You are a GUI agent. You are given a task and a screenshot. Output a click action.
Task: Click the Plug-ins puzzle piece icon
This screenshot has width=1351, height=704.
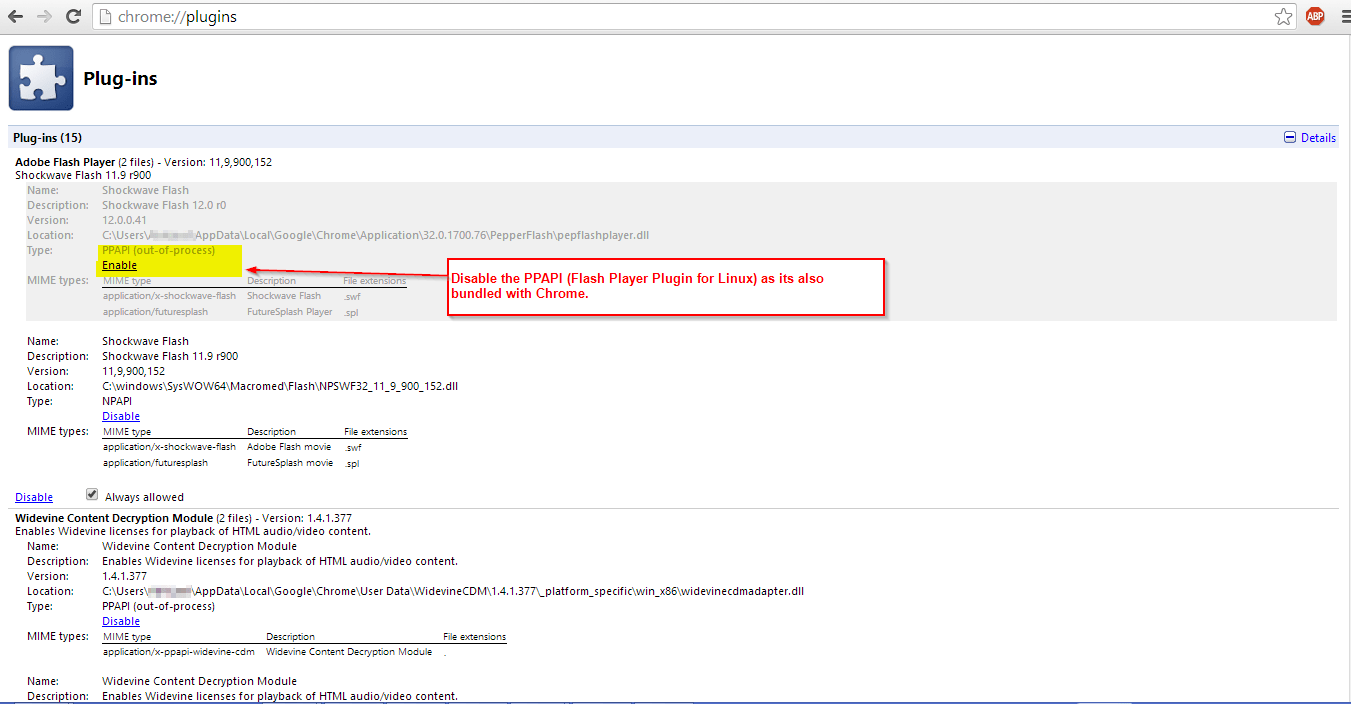[41, 78]
